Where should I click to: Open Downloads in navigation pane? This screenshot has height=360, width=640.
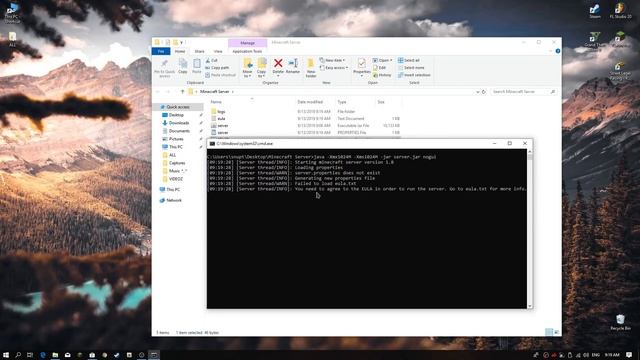pyautogui.click(x=178, y=123)
